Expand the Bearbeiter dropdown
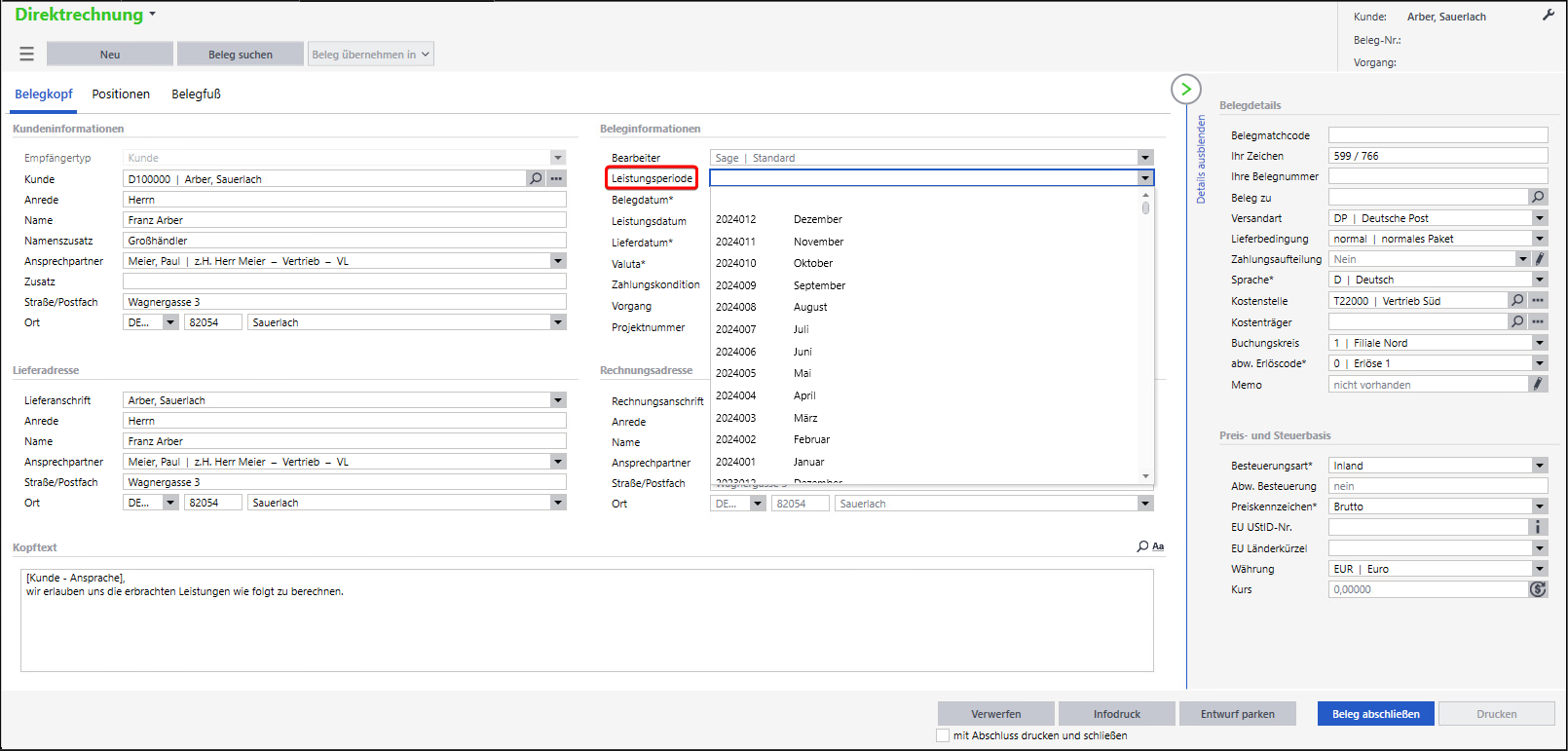1568x751 pixels. click(x=1145, y=158)
